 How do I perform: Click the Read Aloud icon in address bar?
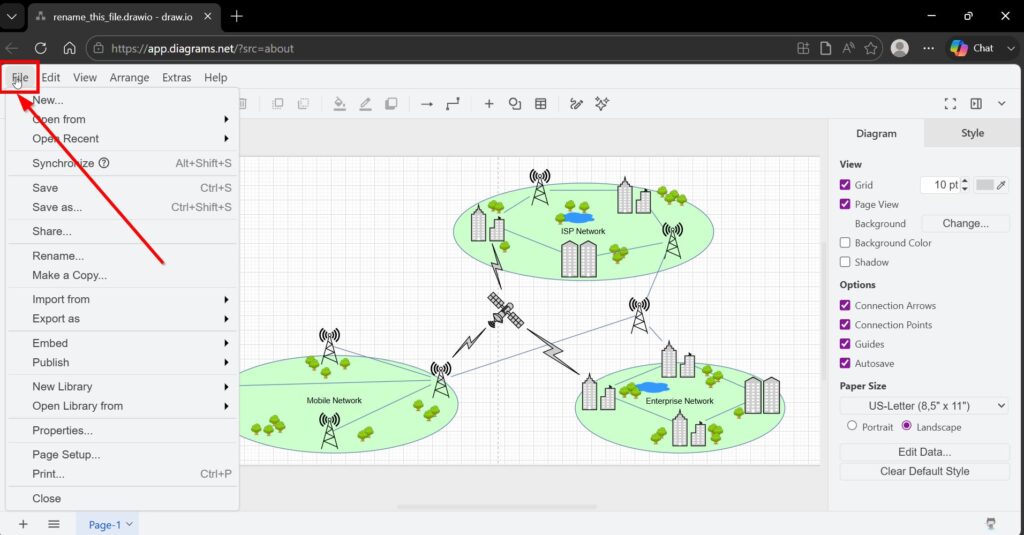coord(848,48)
